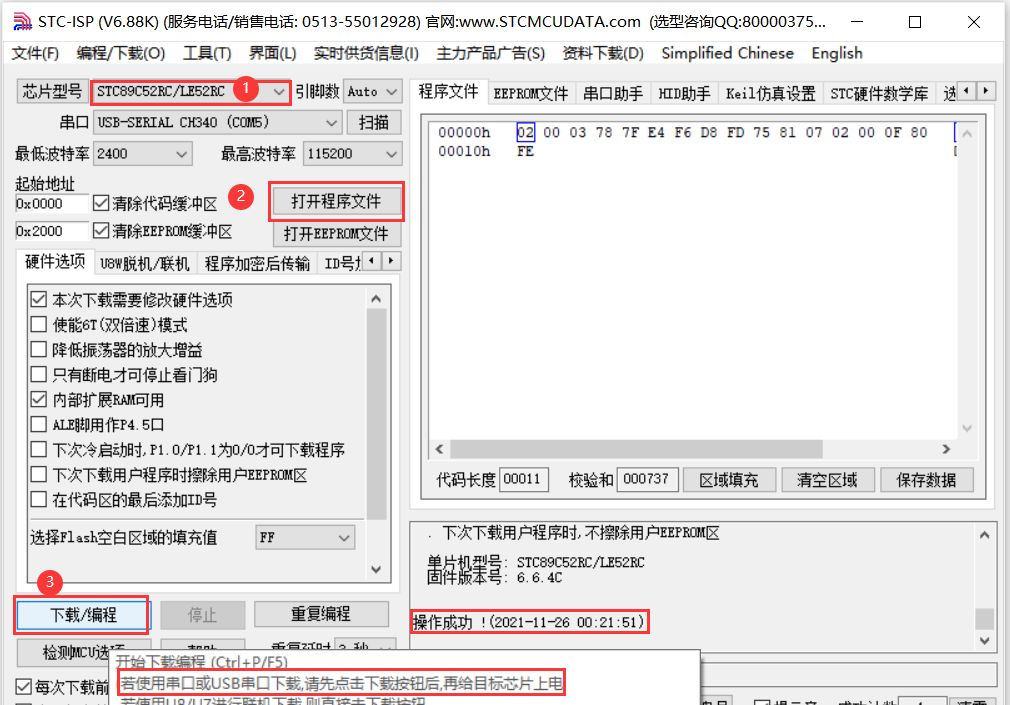Open 编程/下载(O) menu
The height and width of the screenshot is (705, 1010).
(x=120, y=53)
